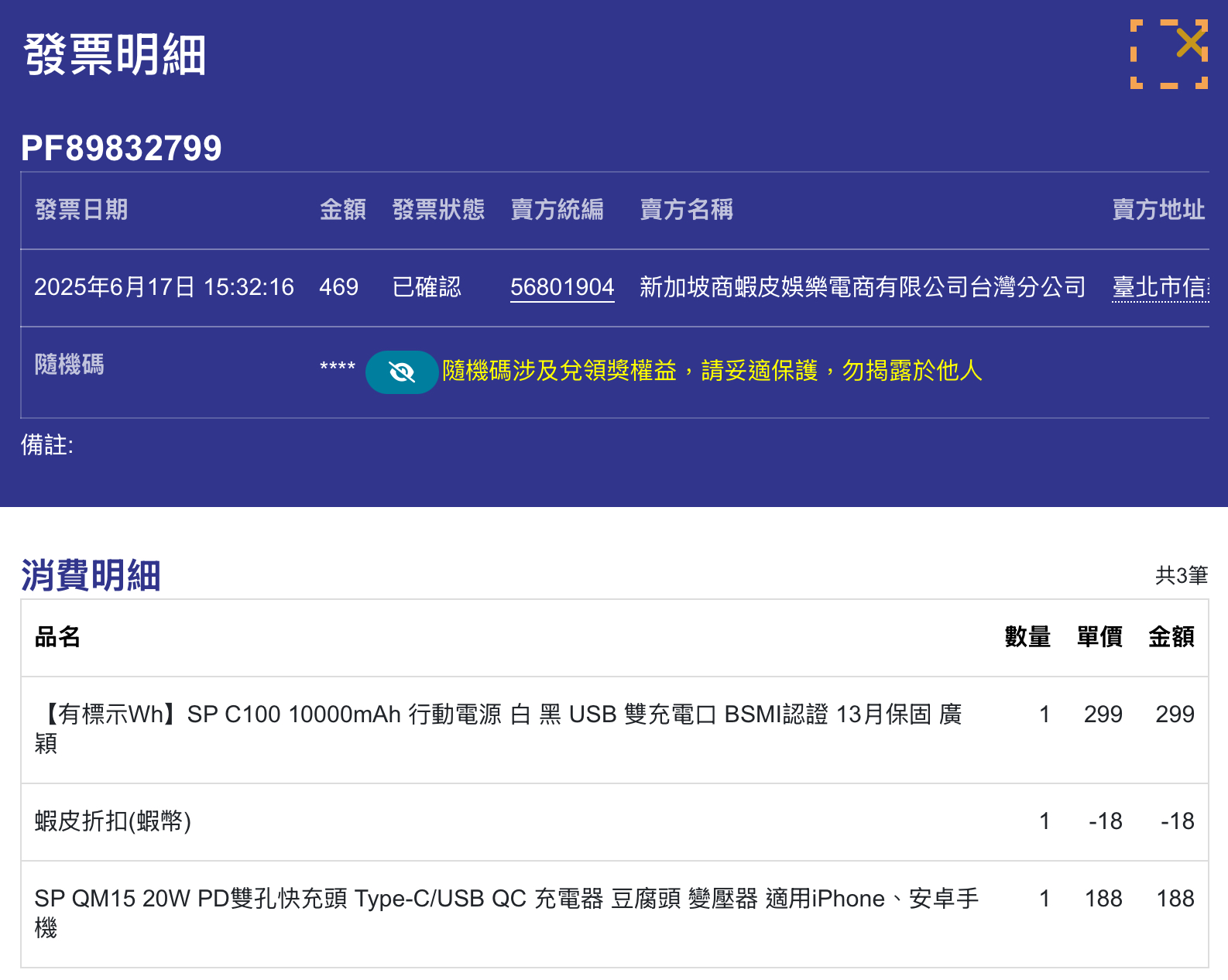Click the 品名 column header in 消費明細
1228x980 pixels.
(x=57, y=637)
